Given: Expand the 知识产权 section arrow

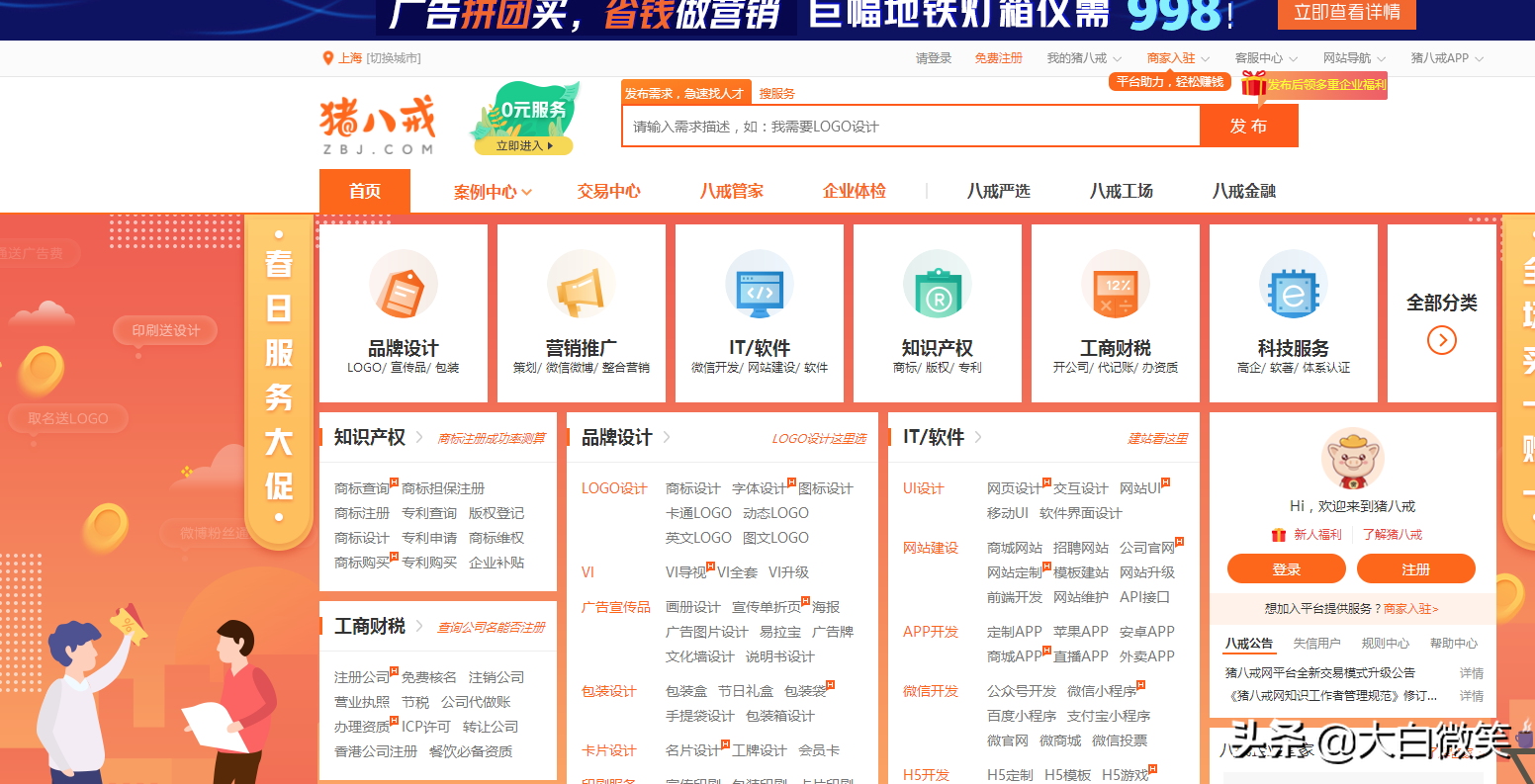Looking at the screenshot, I should pyautogui.click(x=419, y=437).
